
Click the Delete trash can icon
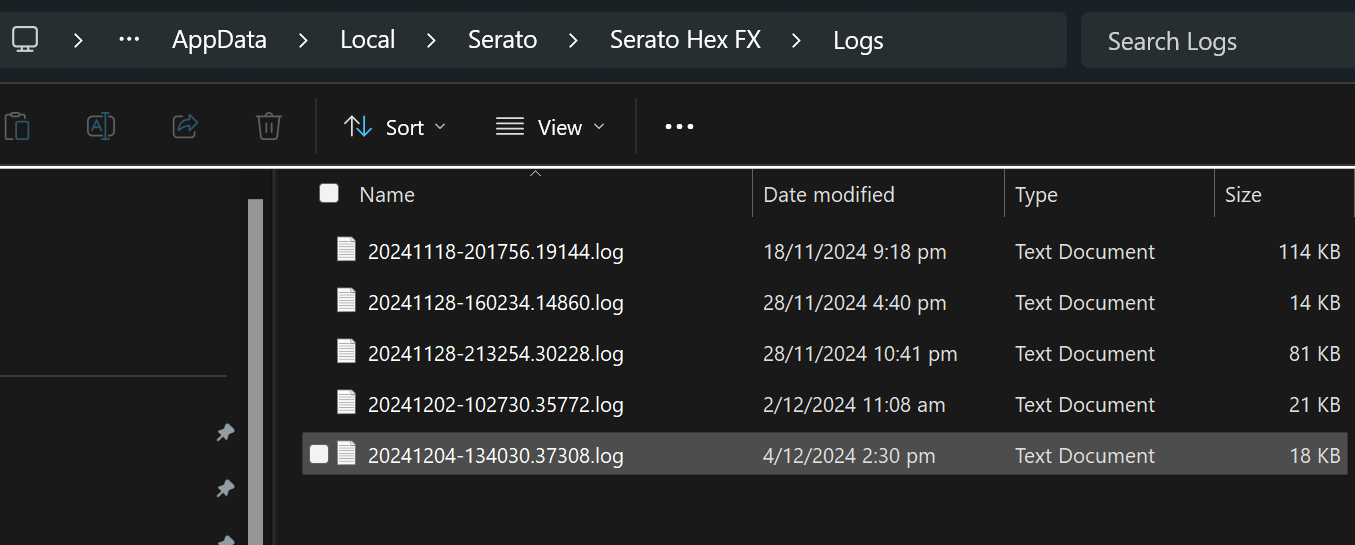point(268,126)
